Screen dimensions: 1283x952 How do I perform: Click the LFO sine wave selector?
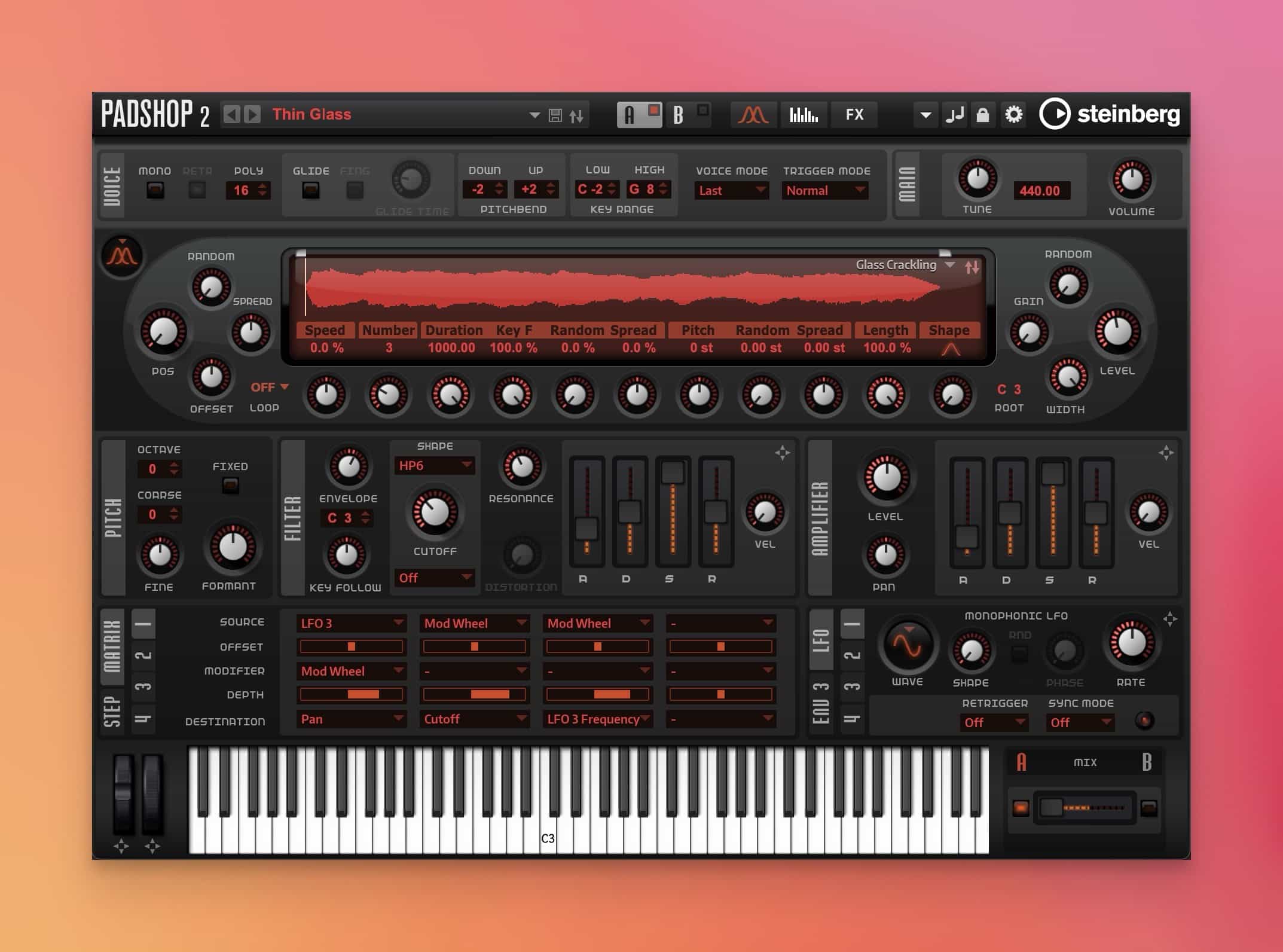click(907, 646)
